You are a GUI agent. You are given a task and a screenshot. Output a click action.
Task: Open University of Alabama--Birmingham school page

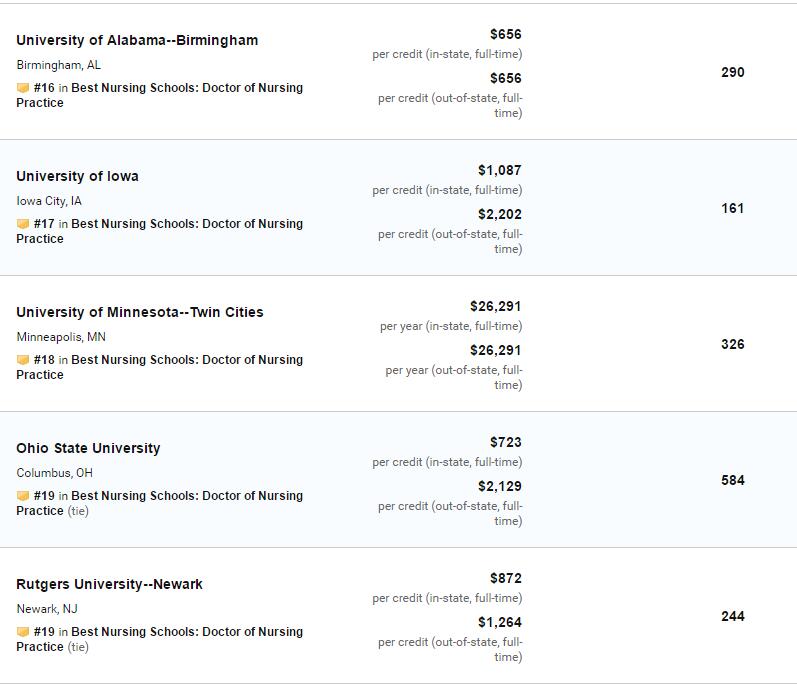137,40
